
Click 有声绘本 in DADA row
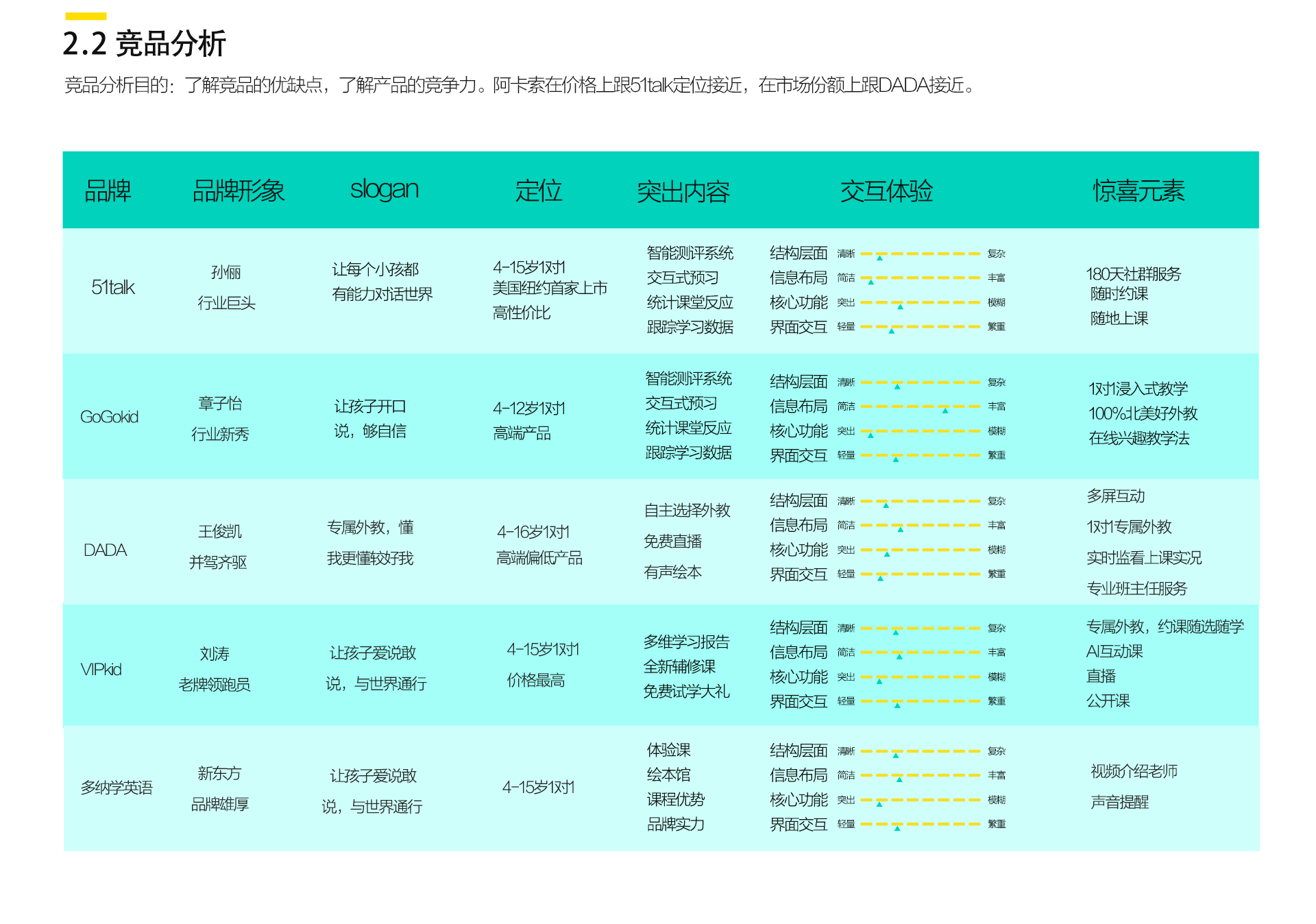tap(672, 572)
